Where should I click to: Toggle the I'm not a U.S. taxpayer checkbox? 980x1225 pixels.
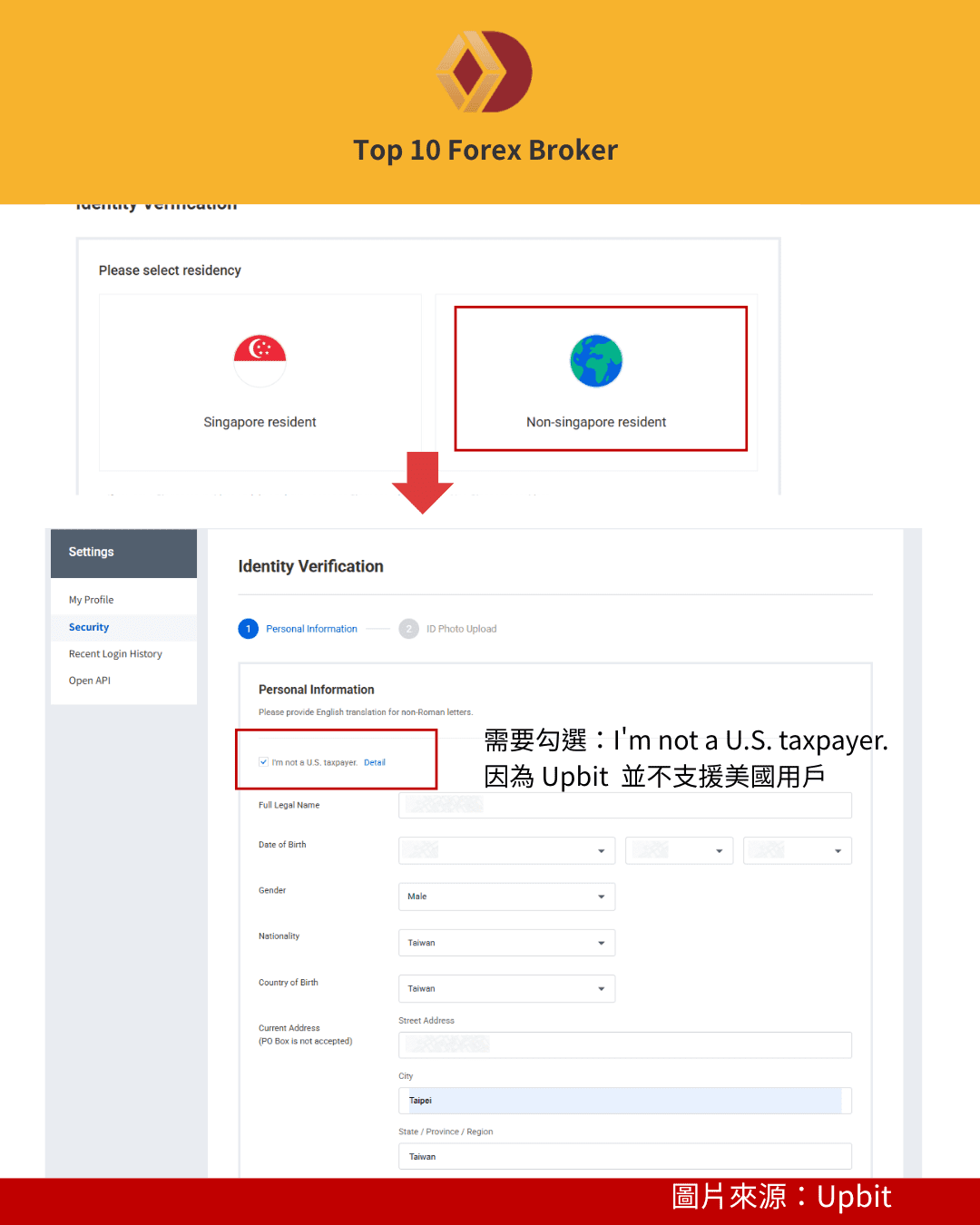click(263, 762)
